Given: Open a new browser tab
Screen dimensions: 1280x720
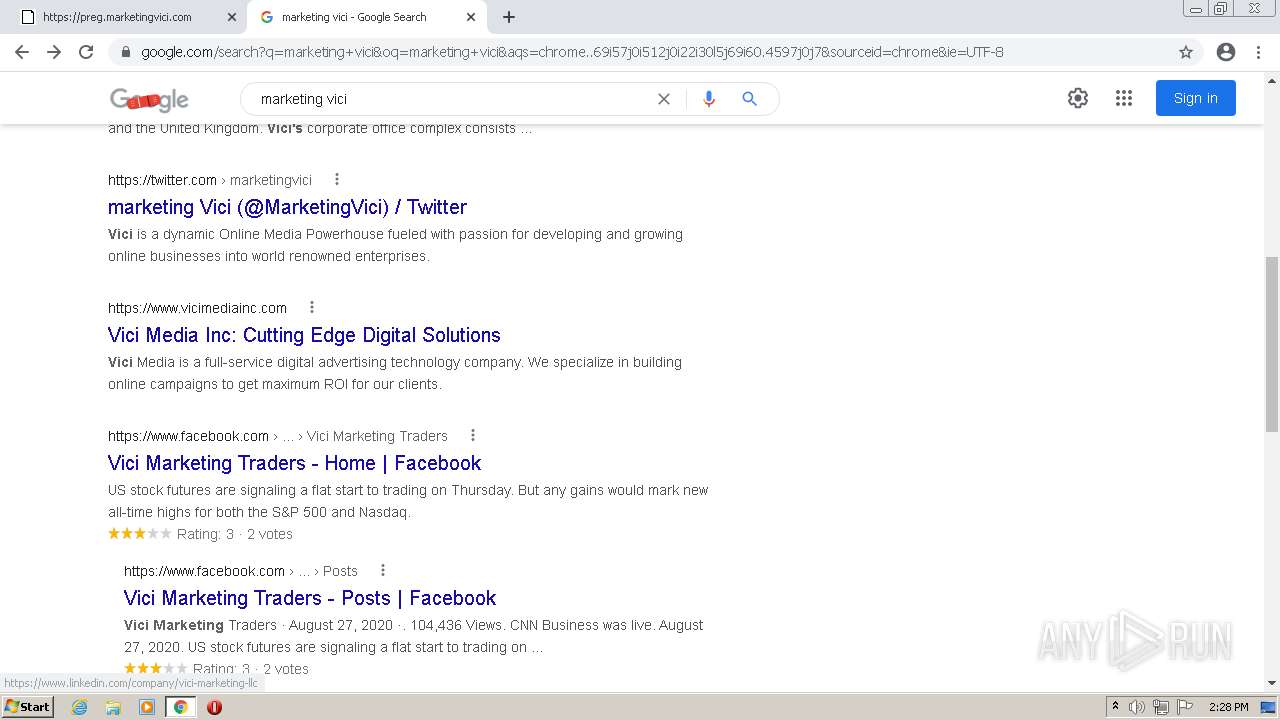Looking at the screenshot, I should pos(509,17).
